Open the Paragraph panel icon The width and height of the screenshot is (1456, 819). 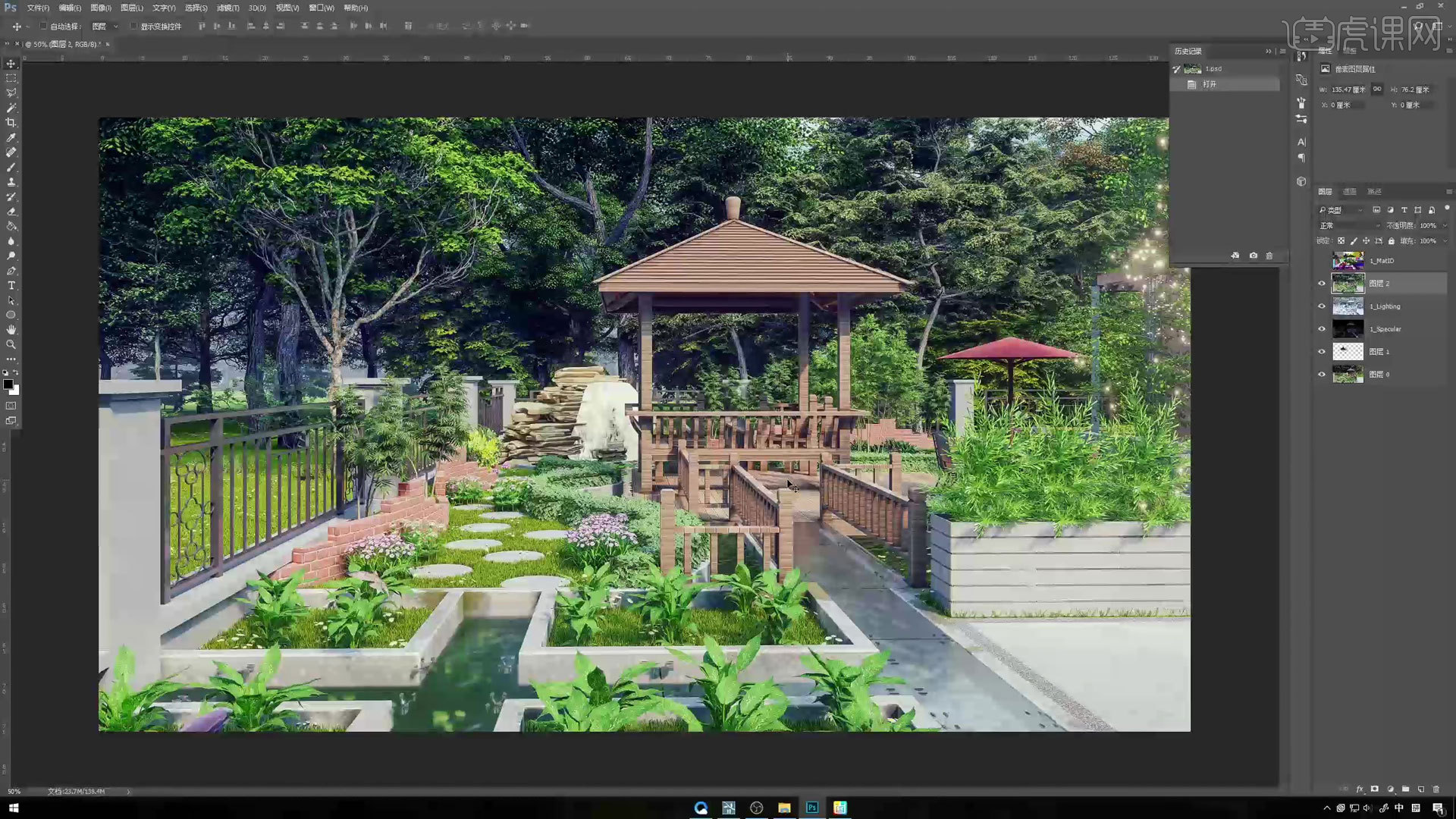click(1301, 158)
